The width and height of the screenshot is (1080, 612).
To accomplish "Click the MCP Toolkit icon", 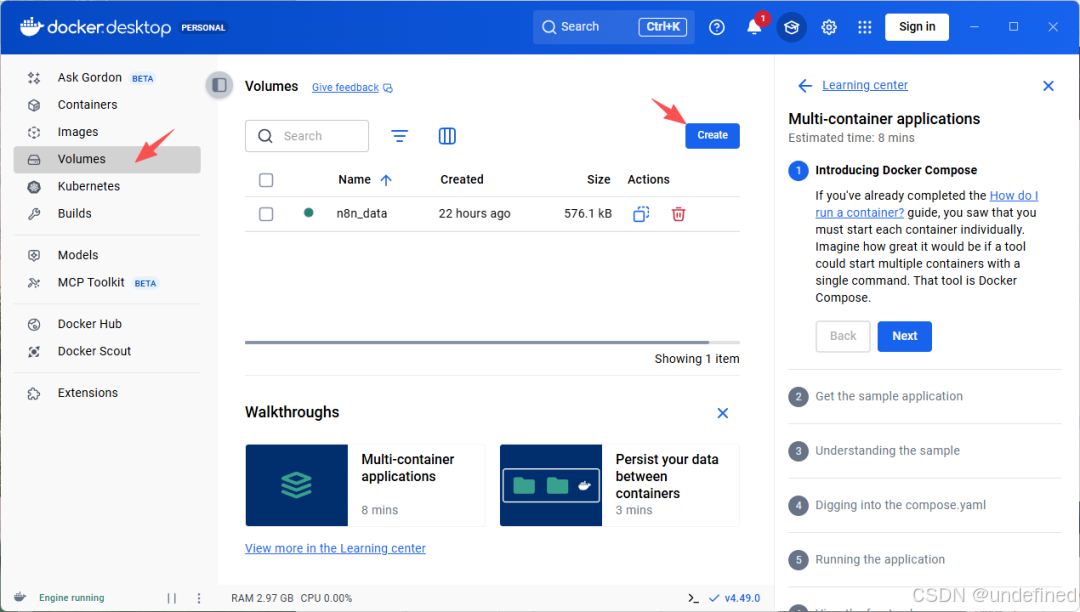I will pos(34,283).
